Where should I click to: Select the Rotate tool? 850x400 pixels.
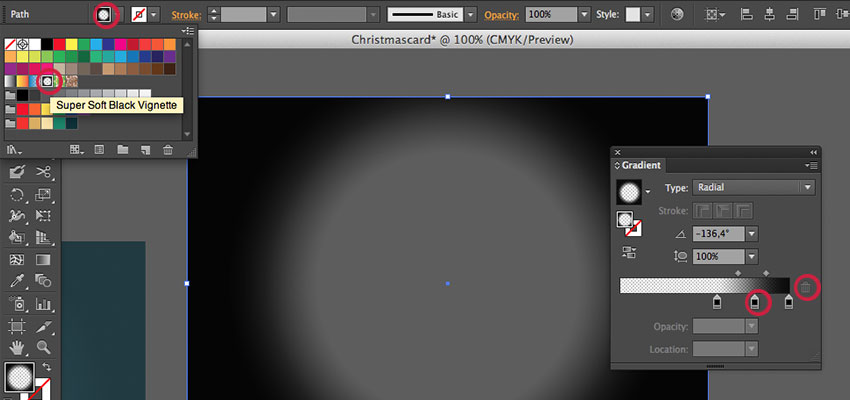point(17,194)
